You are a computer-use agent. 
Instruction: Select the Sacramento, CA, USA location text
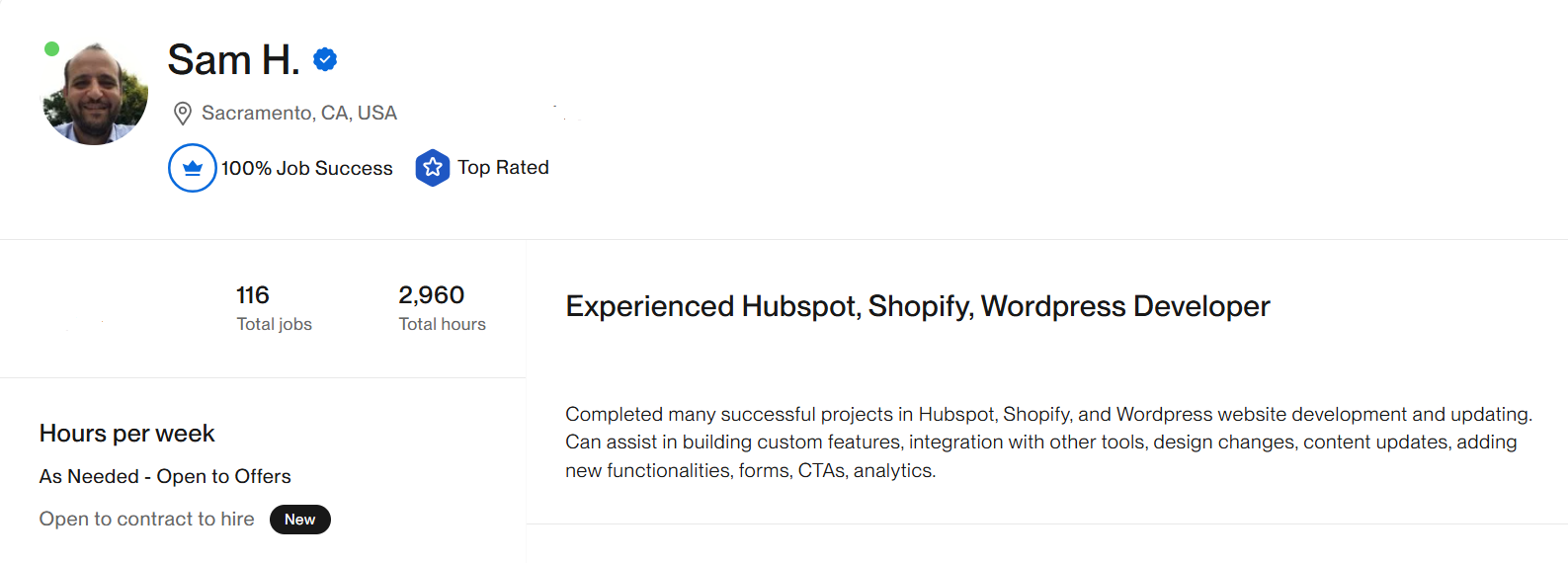point(299,114)
